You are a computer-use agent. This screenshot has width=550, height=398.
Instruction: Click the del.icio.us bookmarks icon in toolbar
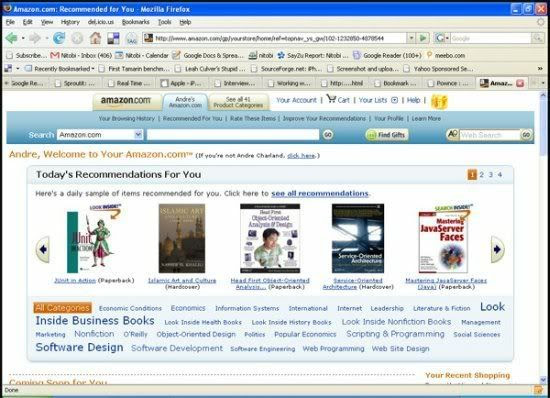click(x=113, y=38)
